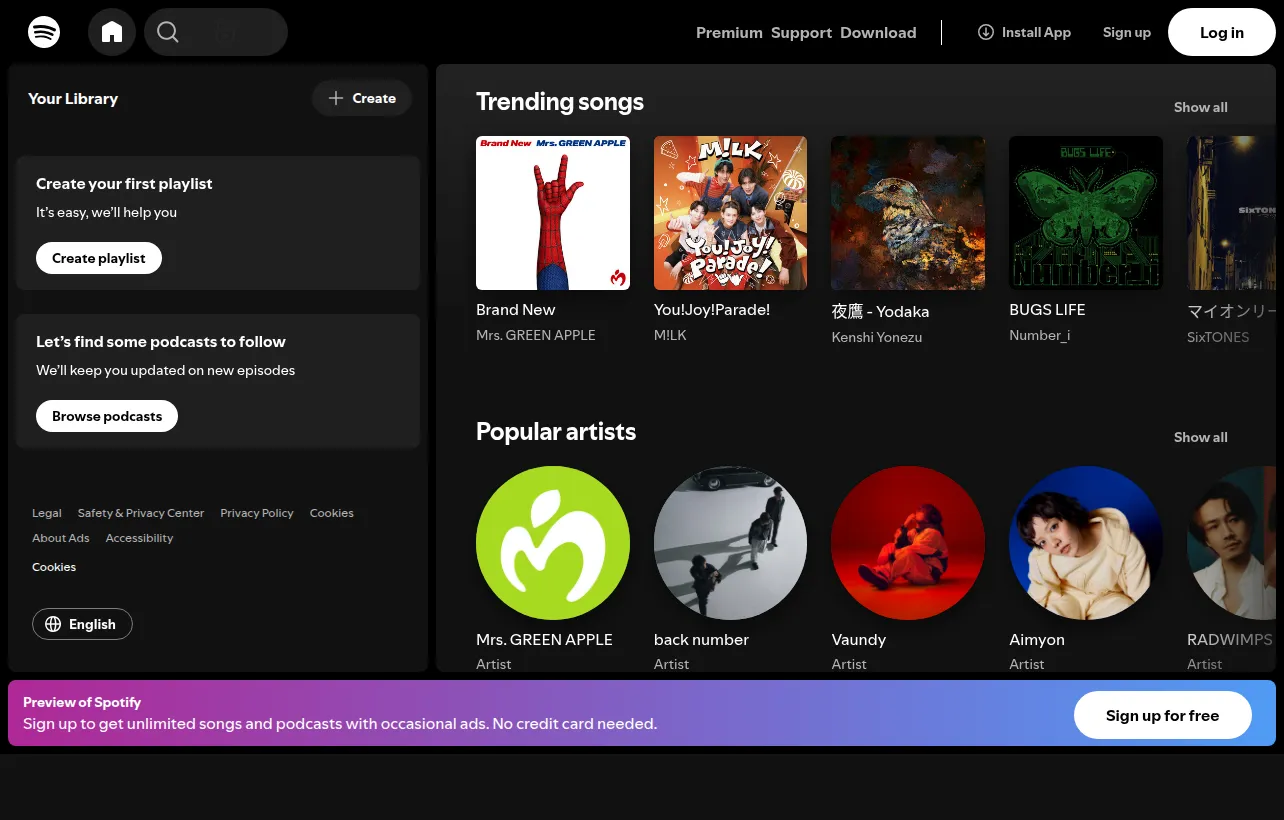This screenshot has height=820, width=1284.
Task: Open the Mrs. GREEN APPLE green artist image
Action: (553, 543)
